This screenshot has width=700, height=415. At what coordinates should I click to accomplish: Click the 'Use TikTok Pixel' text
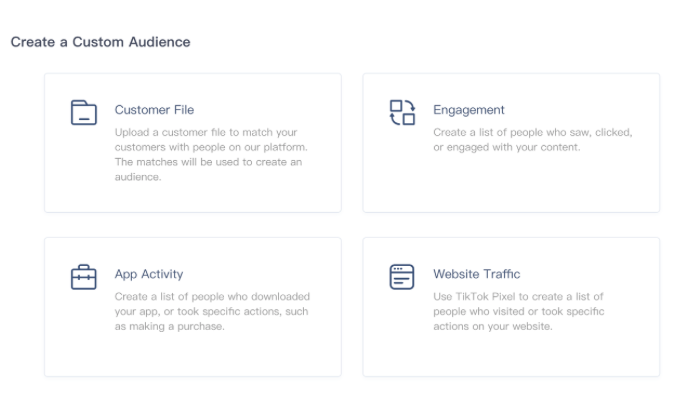coord(476,297)
